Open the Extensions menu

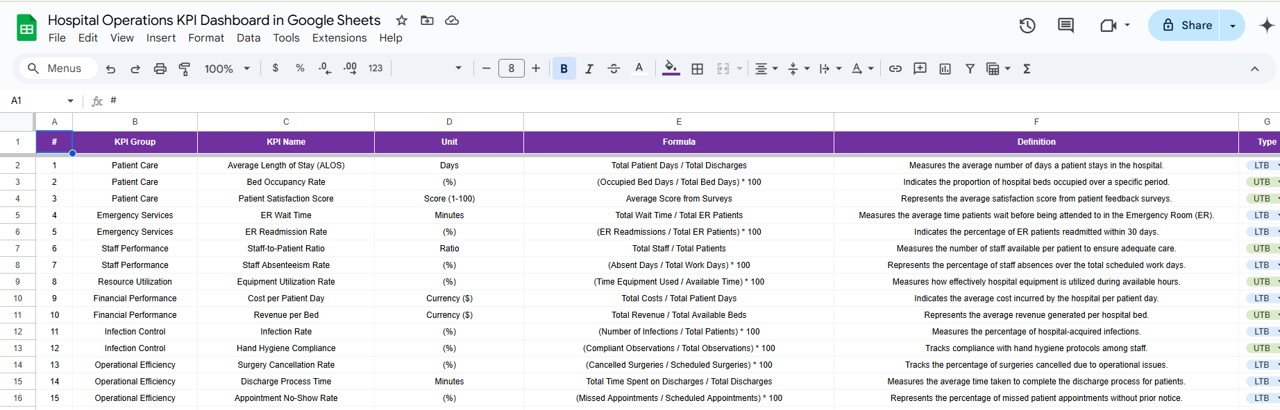340,38
